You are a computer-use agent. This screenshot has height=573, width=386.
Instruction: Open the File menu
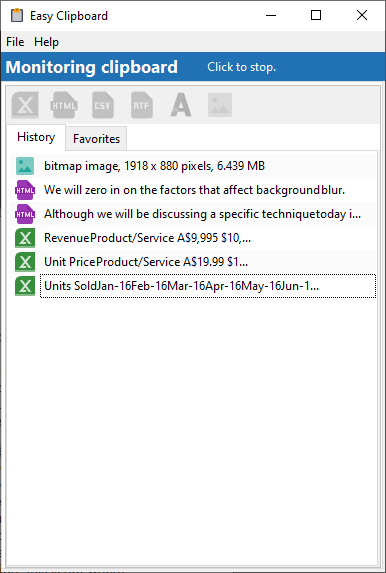pyautogui.click(x=15, y=42)
